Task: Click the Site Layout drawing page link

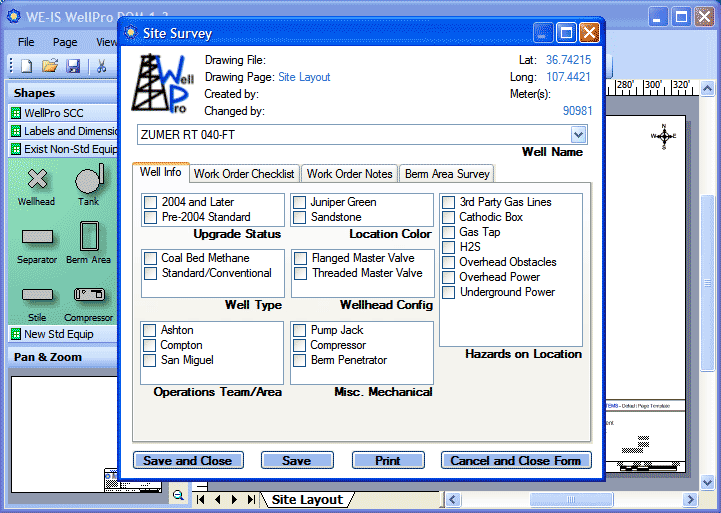Action: pos(304,77)
